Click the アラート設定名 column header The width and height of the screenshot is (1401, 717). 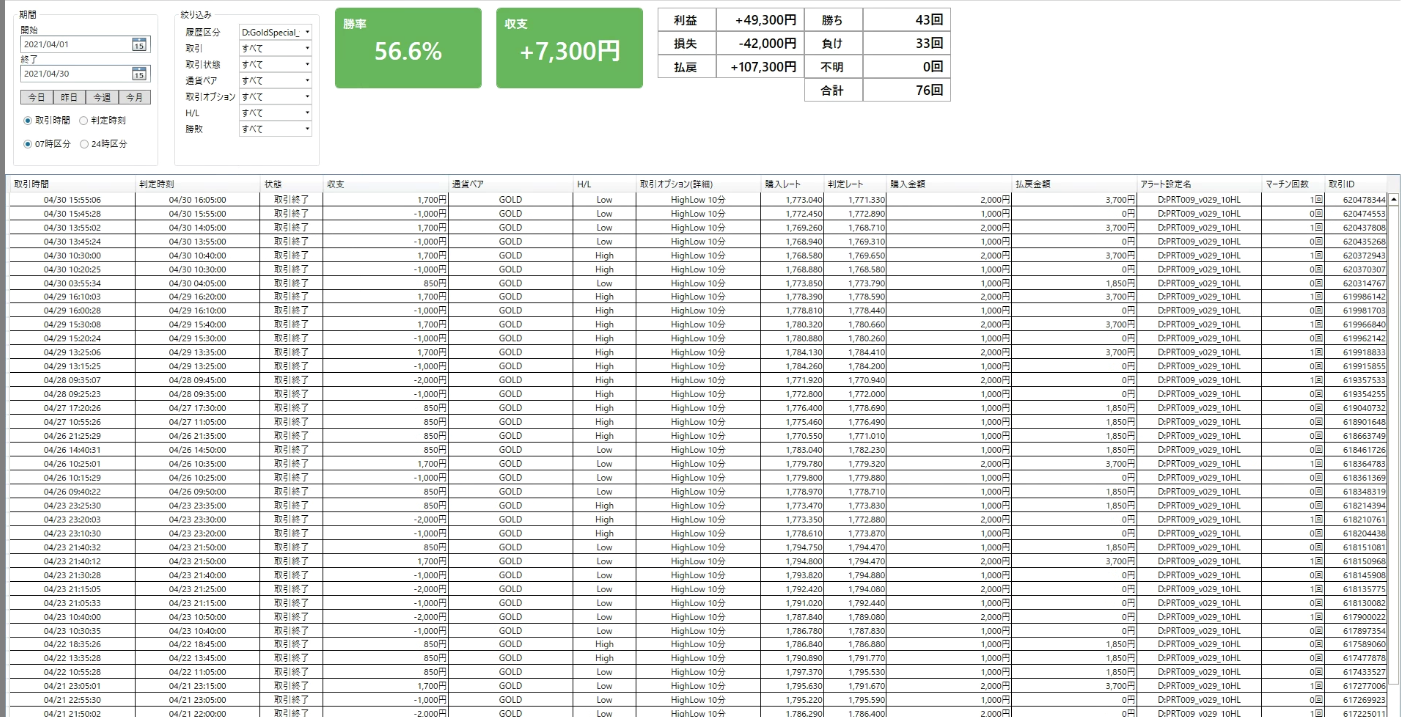(1199, 184)
